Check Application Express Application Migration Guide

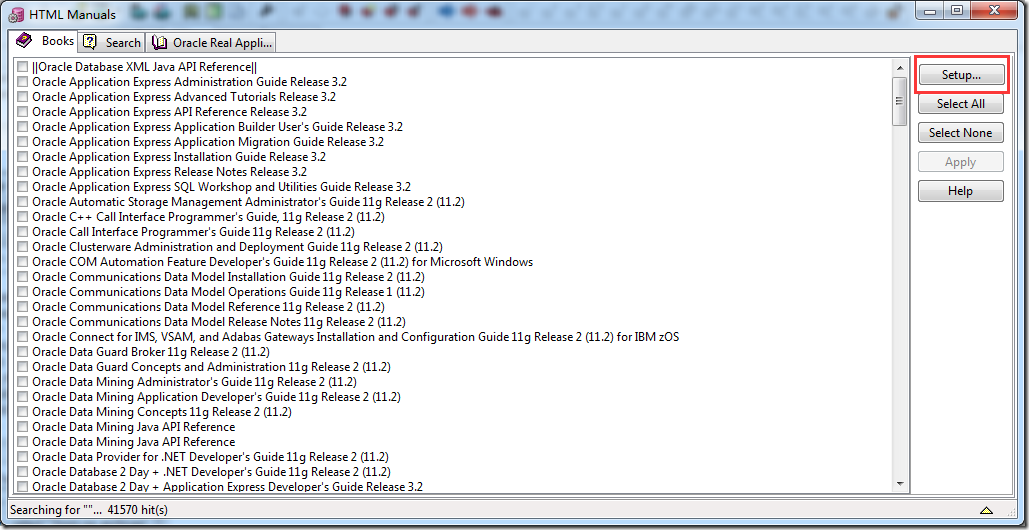(x=22, y=142)
